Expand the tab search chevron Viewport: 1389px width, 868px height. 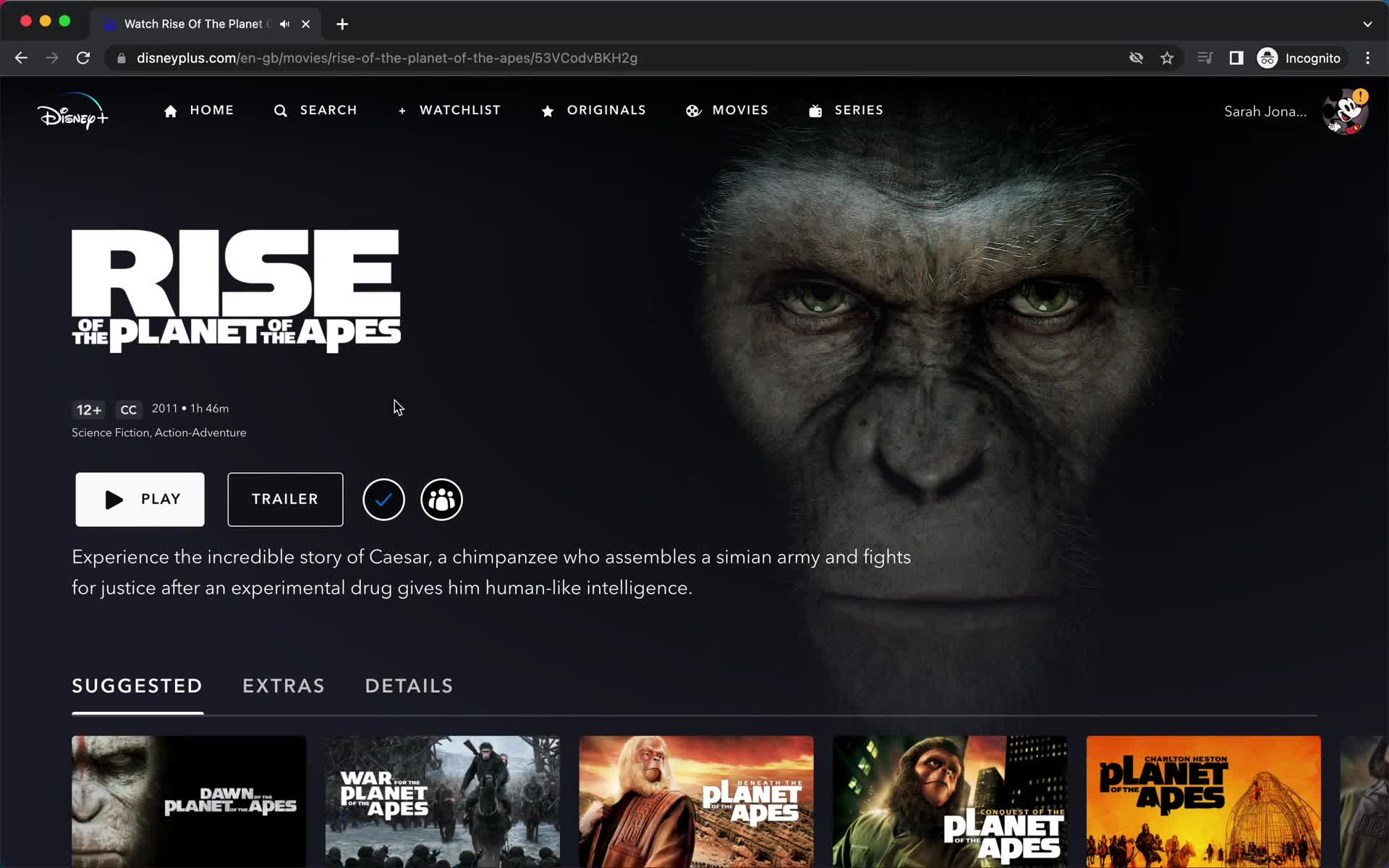1367,24
